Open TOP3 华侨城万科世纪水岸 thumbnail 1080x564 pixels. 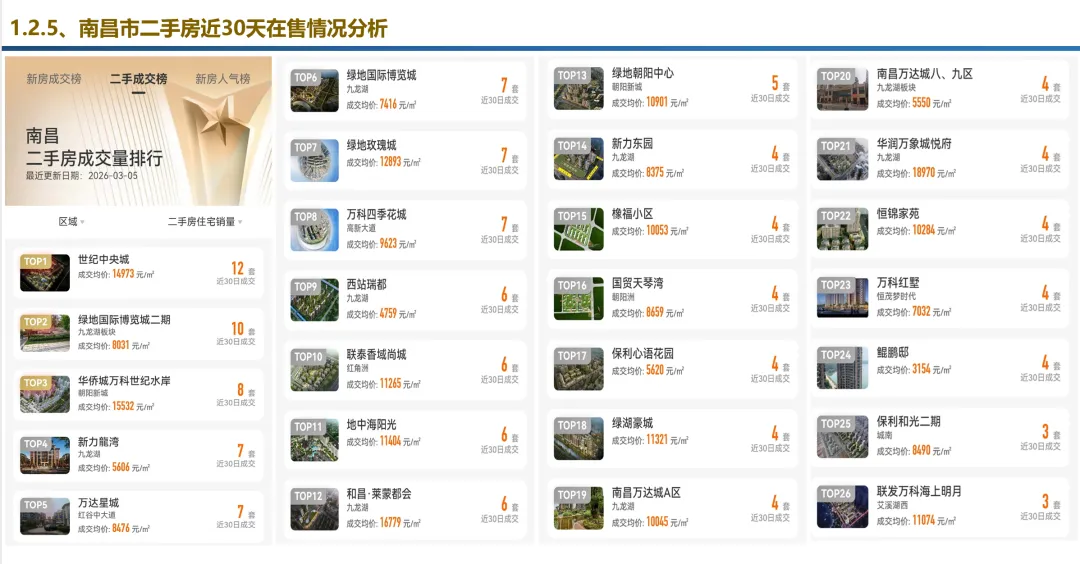45,394
